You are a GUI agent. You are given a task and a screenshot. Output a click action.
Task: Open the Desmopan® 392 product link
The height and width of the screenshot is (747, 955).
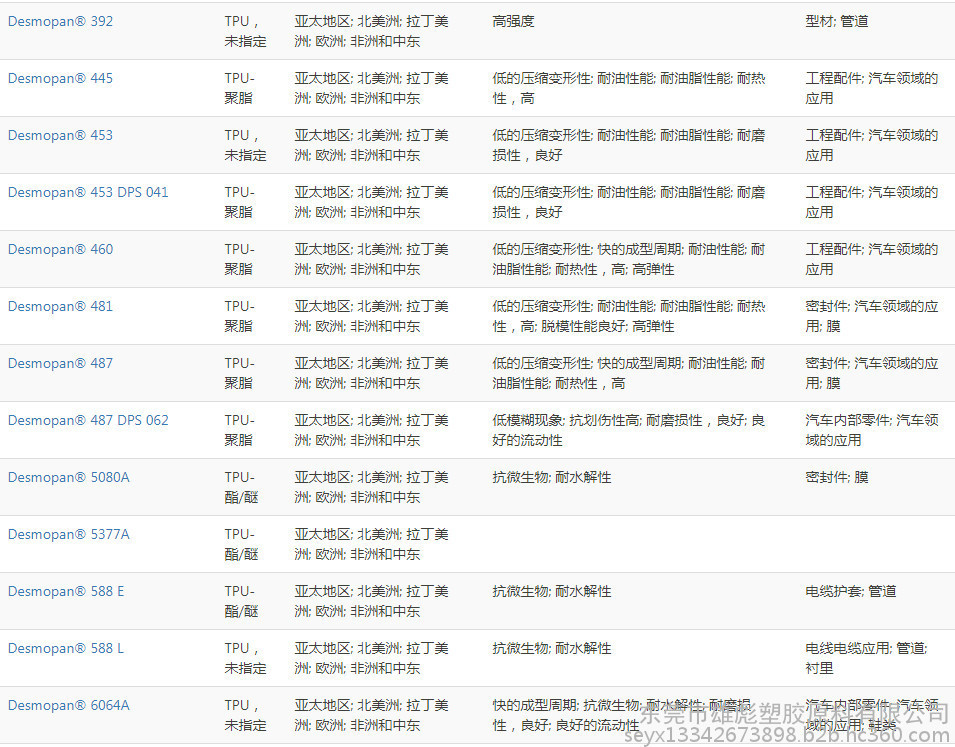click(60, 21)
